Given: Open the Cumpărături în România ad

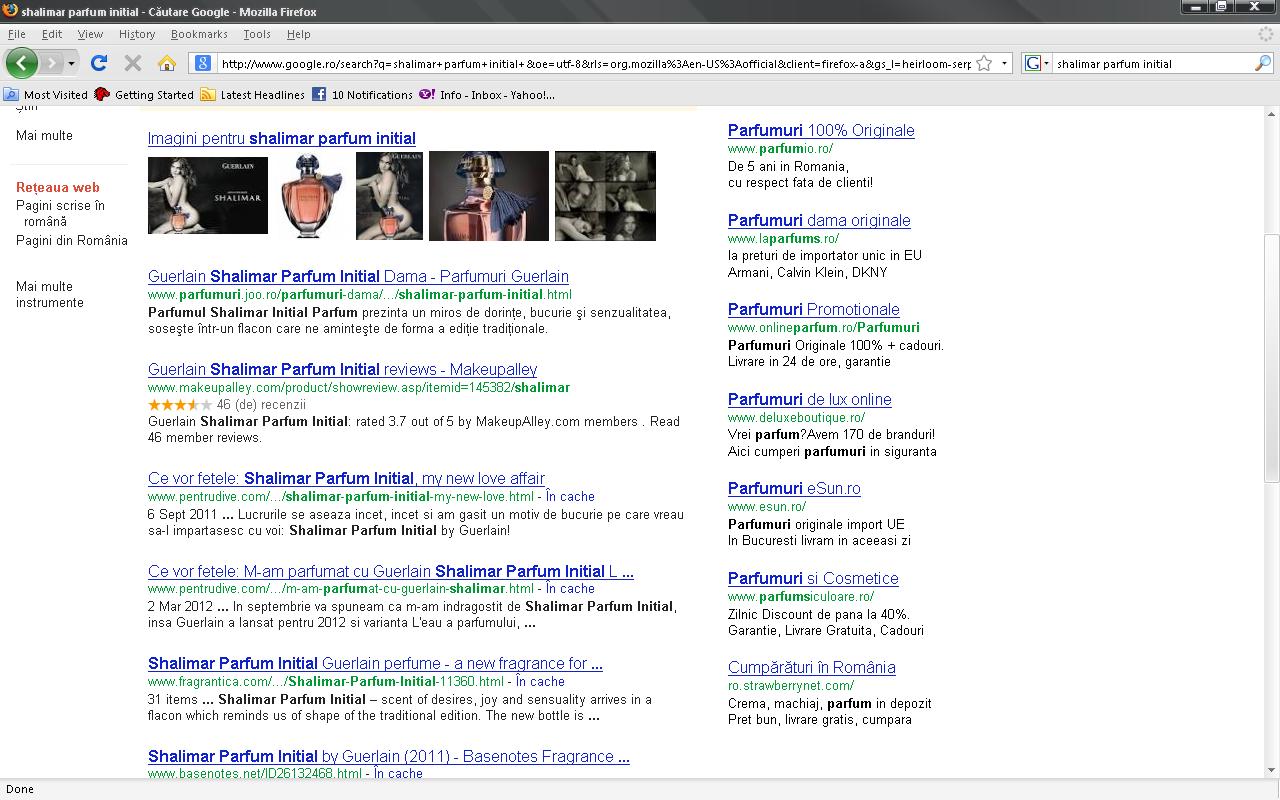Looking at the screenshot, I should click(812, 667).
